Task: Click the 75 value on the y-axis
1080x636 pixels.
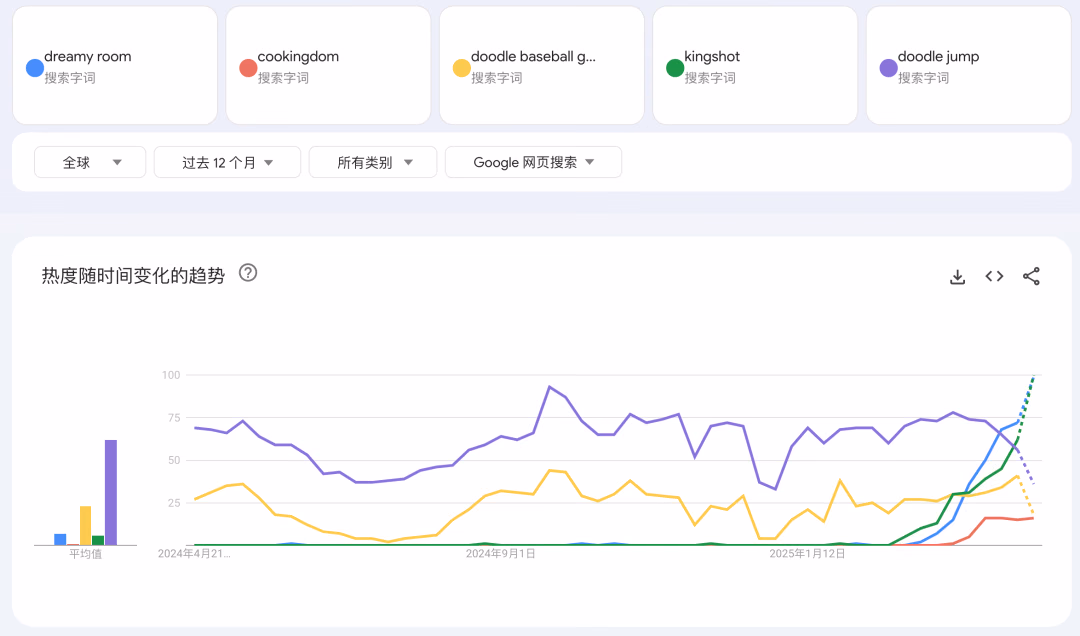Action: pyautogui.click(x=174, y=418)
